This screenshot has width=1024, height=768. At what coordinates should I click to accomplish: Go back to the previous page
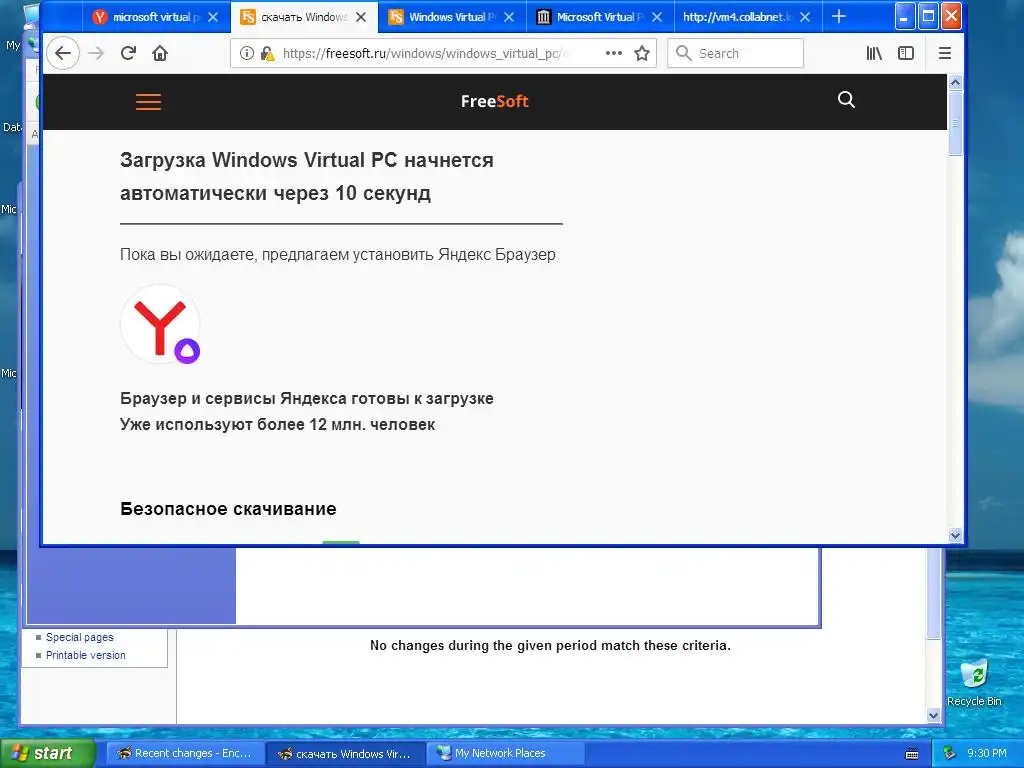click(63, 53)
